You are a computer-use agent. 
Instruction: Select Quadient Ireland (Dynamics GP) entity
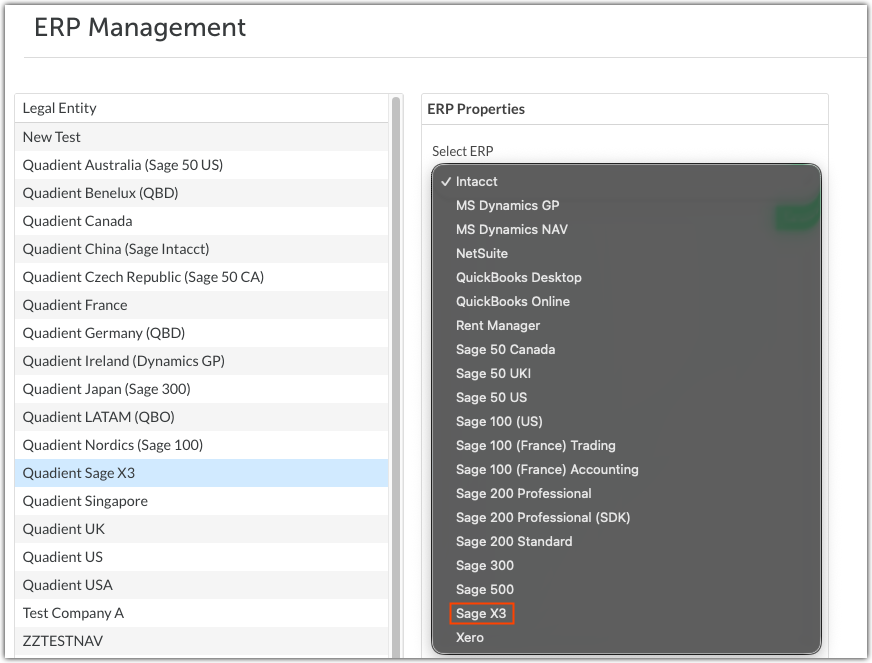pos(201,361)
